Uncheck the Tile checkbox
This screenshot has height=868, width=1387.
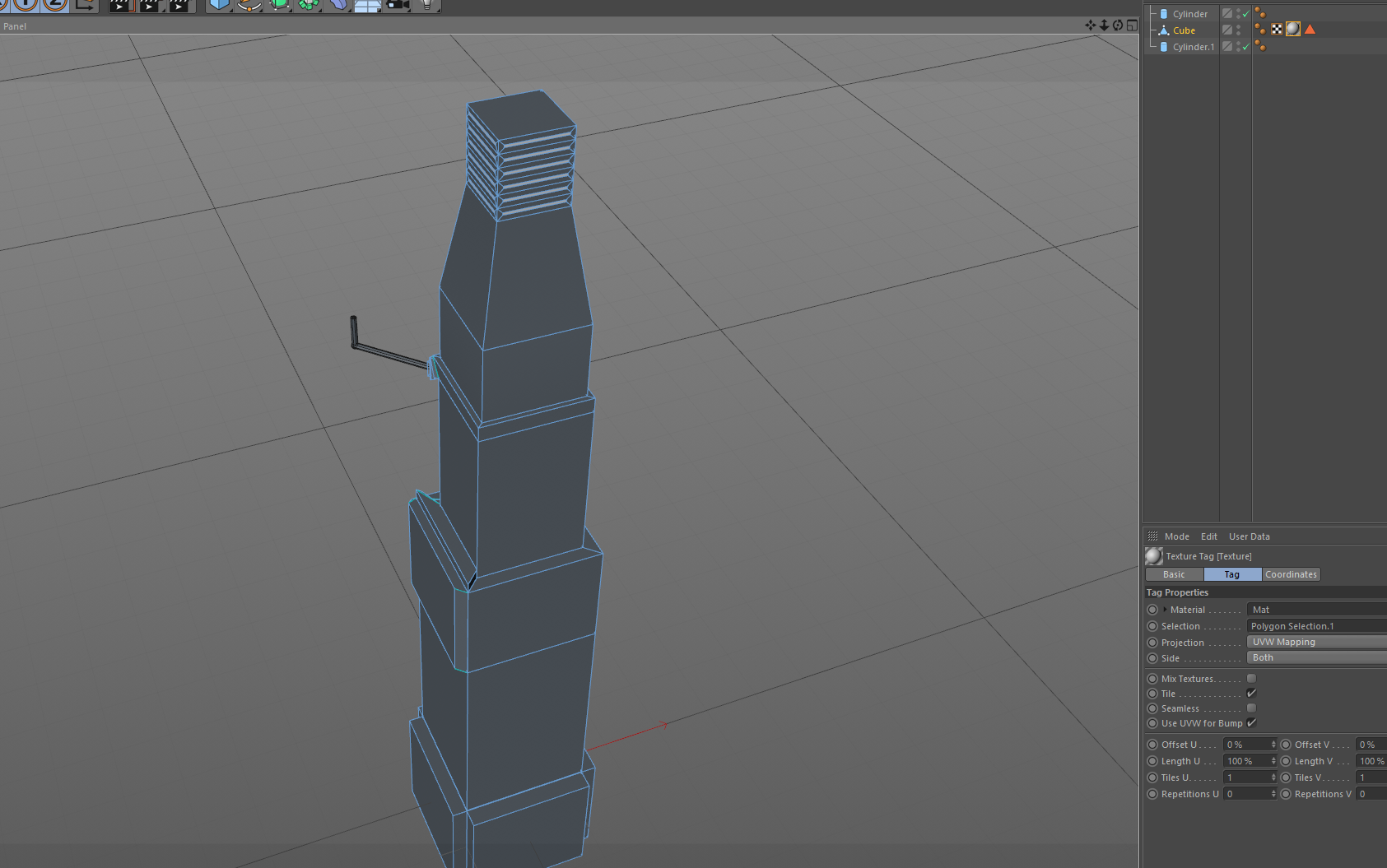point(1251,694)
